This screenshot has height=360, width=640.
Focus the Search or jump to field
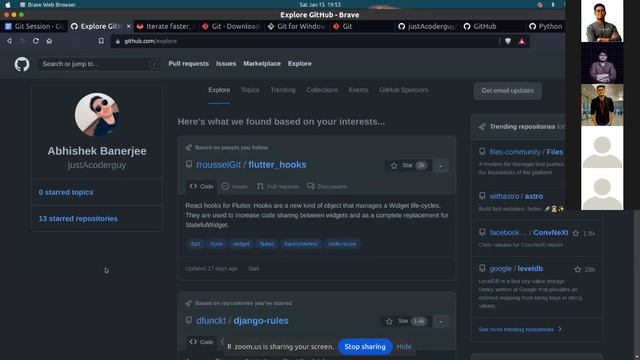pyautogui.click(x=99, y=64)
